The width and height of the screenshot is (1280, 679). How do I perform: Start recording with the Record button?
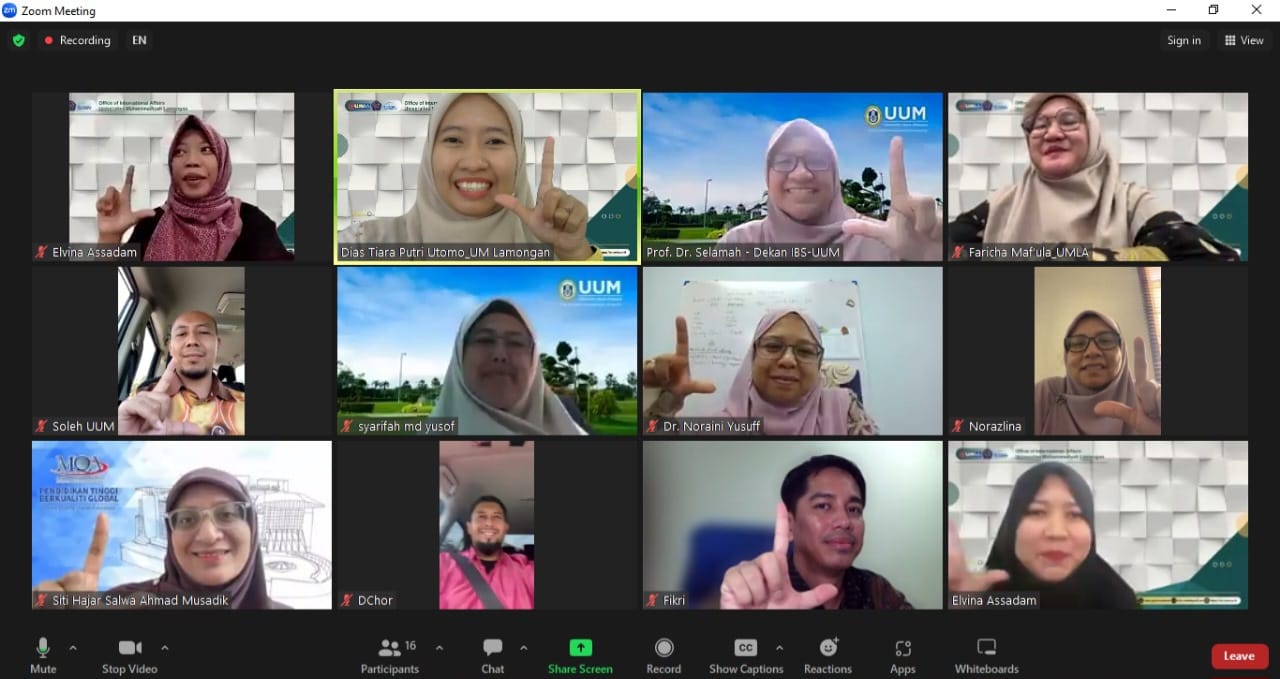(663, 648)
